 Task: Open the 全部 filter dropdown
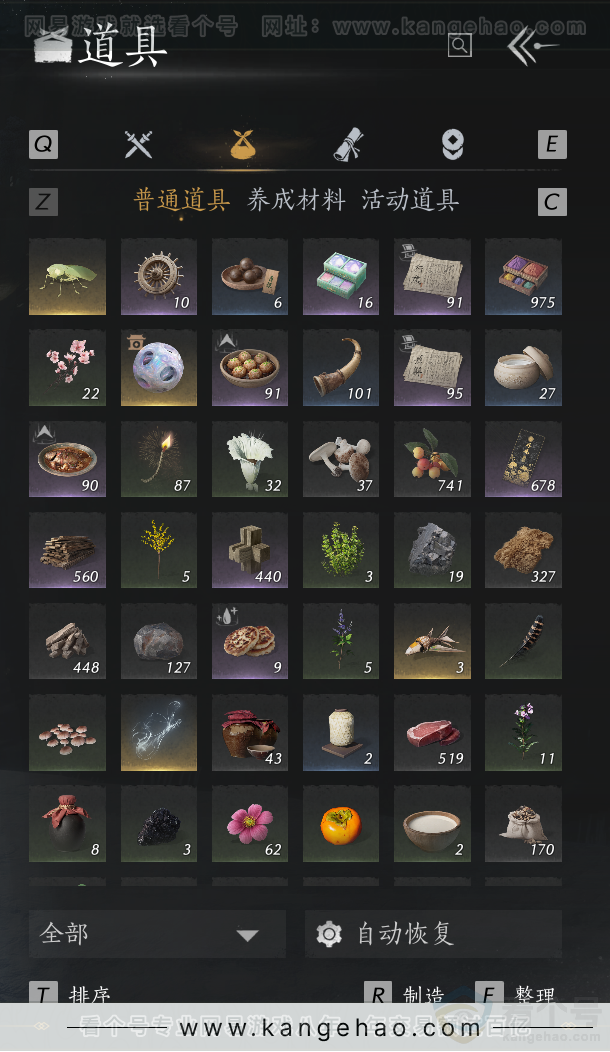click(x=157, y=934)
